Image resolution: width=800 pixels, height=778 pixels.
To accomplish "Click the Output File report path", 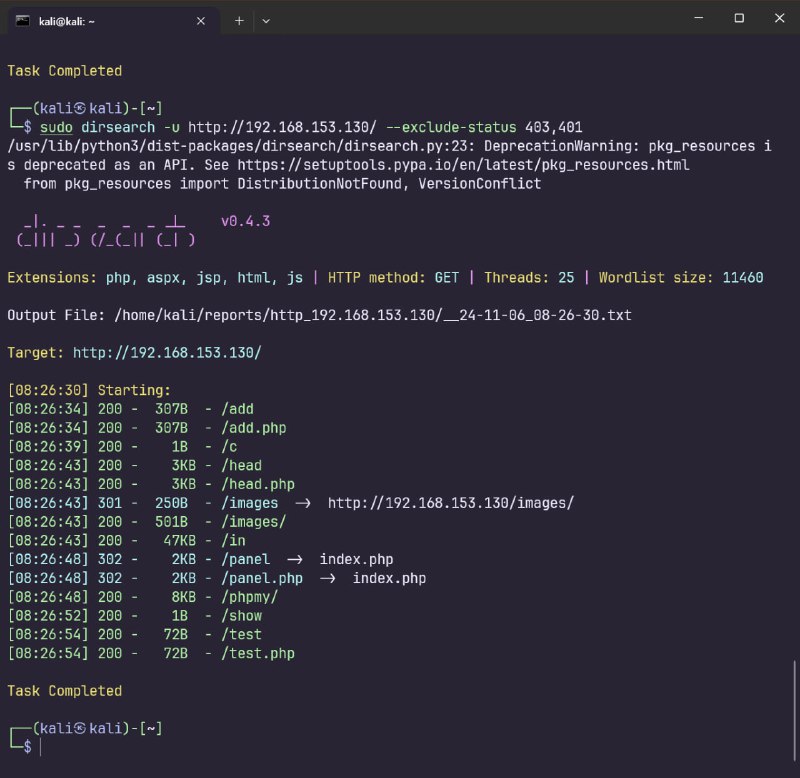I will click(x=373, y=315).
